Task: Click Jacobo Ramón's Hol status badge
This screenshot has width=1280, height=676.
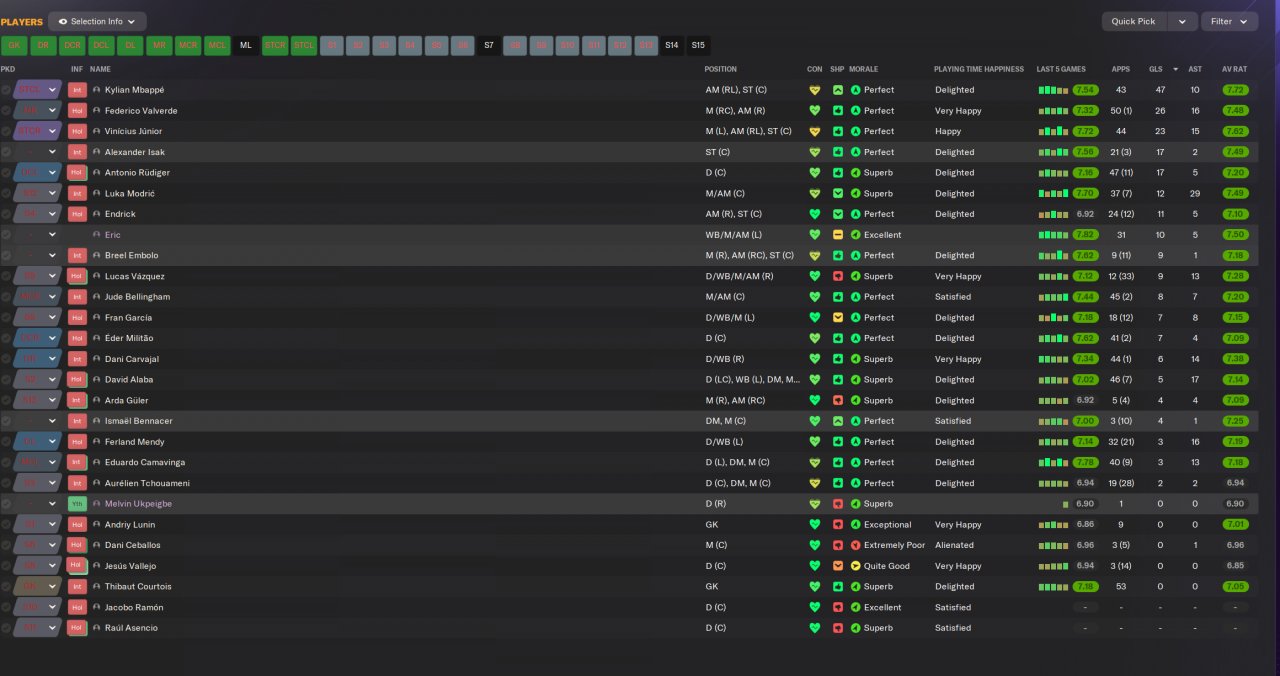Action: point(77,607)
